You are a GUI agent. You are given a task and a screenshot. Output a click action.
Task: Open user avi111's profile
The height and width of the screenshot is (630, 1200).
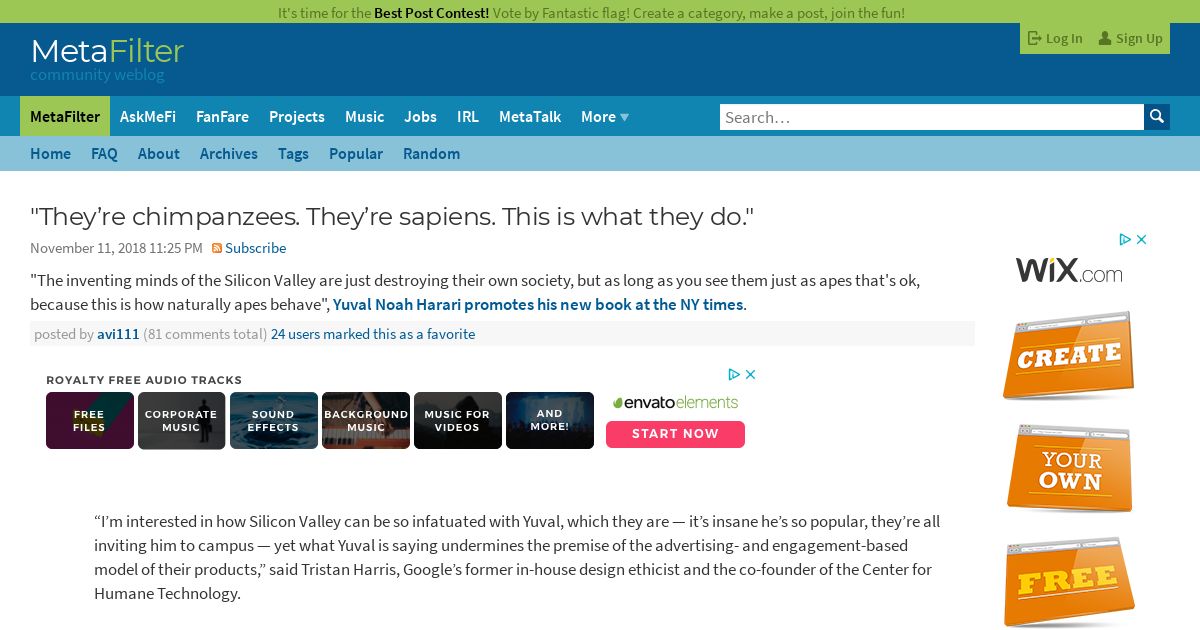click(118, 334)
